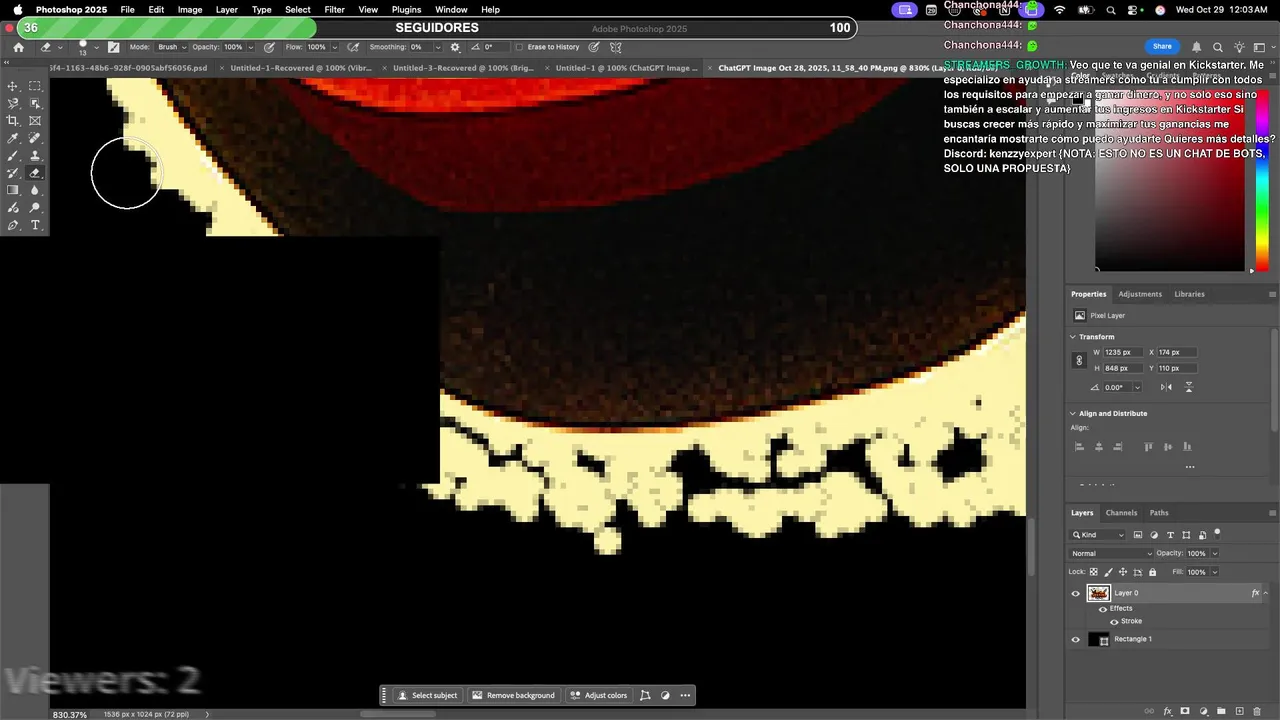This screenshot has height=720, width=1280.
Task: Hide Rectangle 1 layer visibility eye
Action: 1076,640
